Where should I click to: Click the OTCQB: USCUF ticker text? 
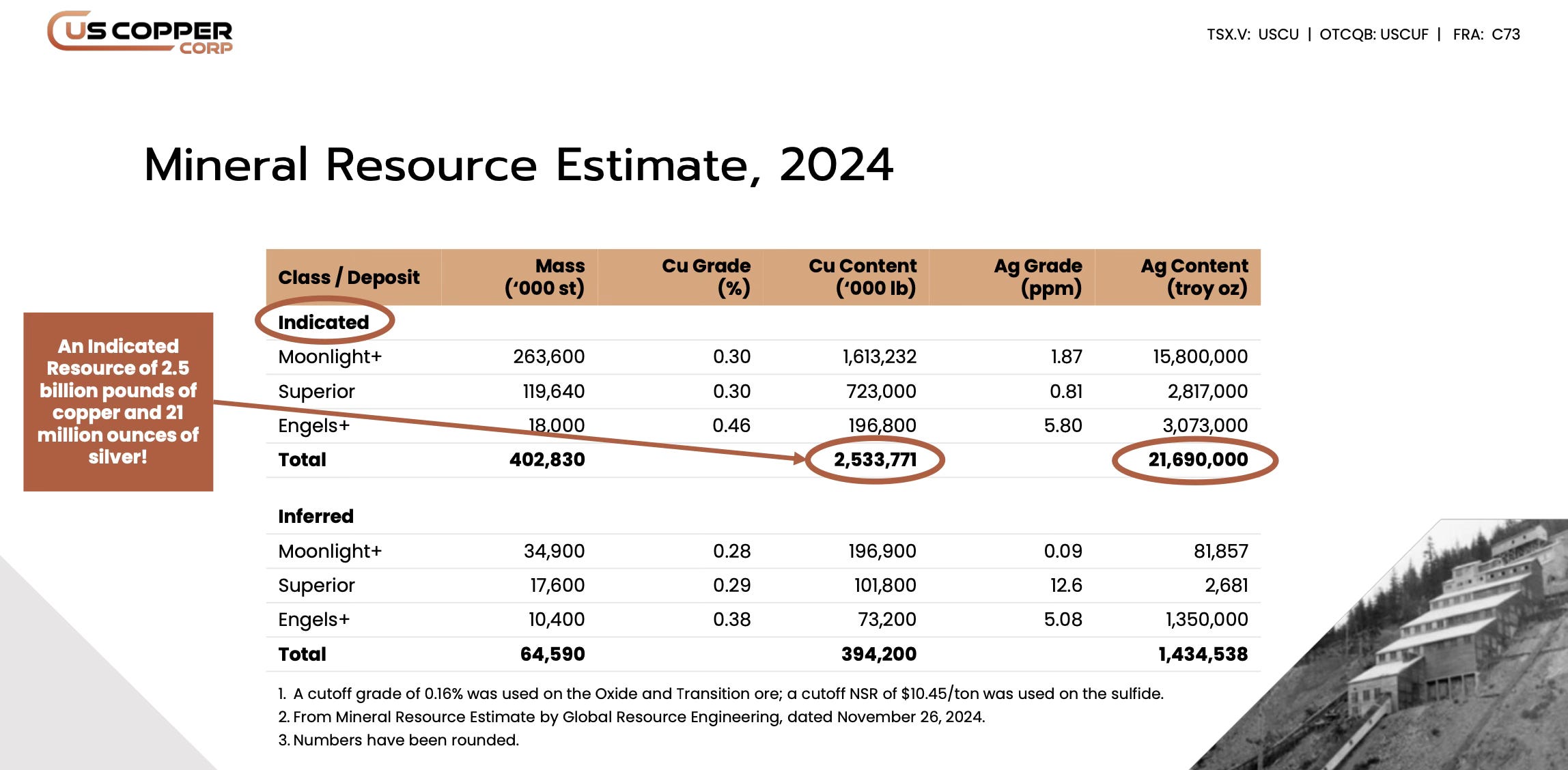point(1373,34)
